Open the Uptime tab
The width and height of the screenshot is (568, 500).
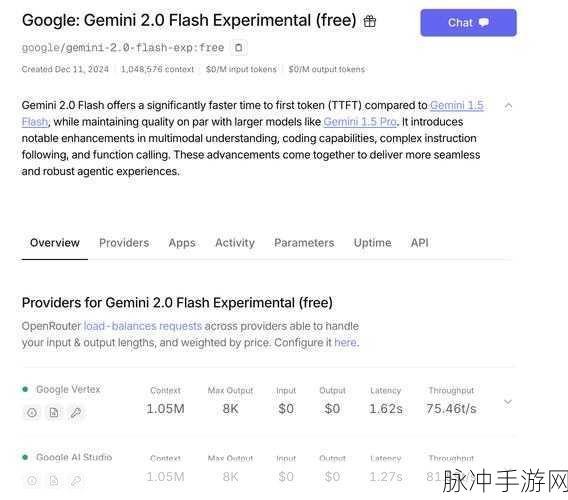(372, 243)
